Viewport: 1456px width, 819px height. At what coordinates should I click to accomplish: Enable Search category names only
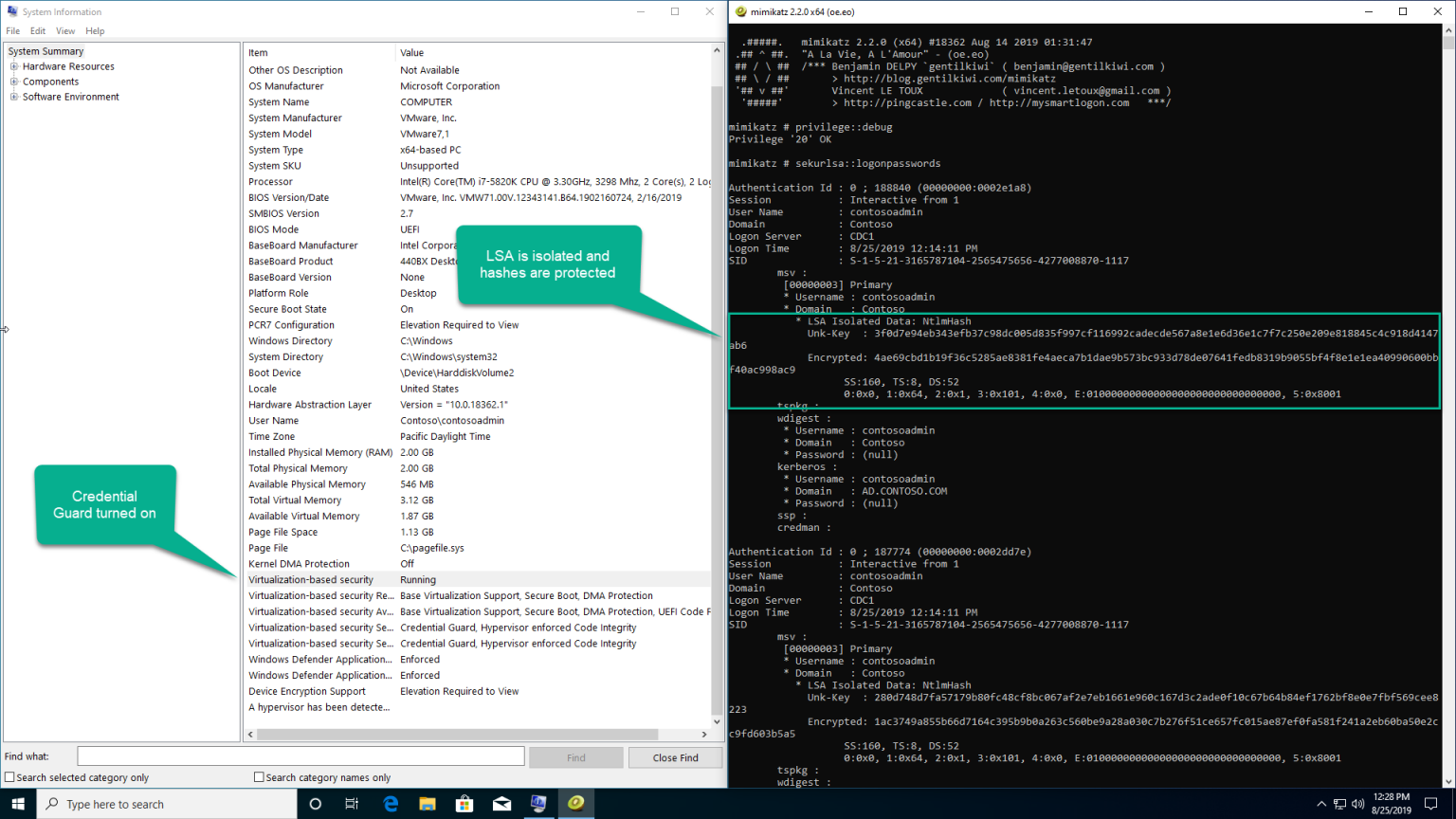(259, 777)
